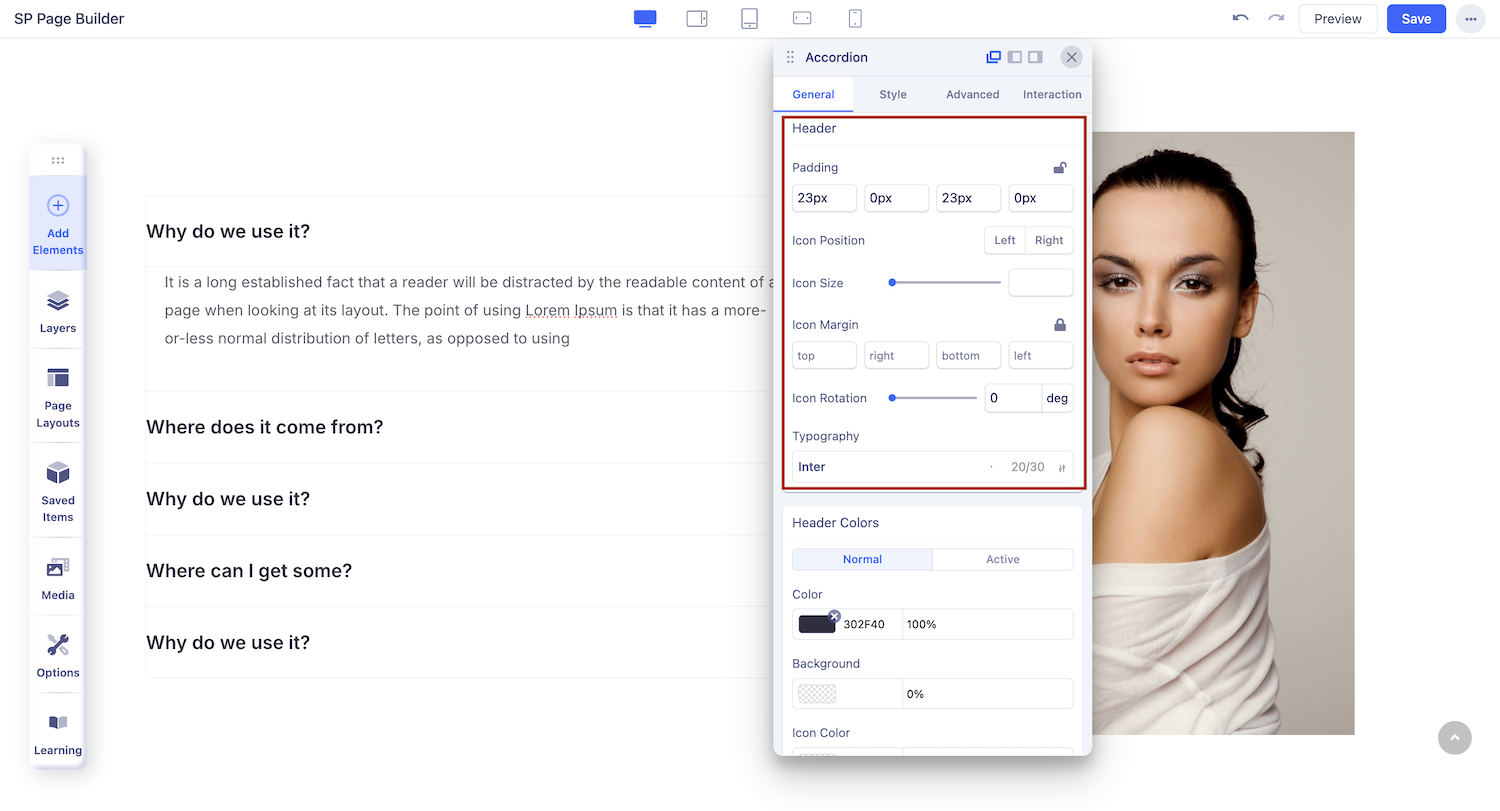The image size is (1500, 811).
Task: Open the Layers panel
Action: 58,311
